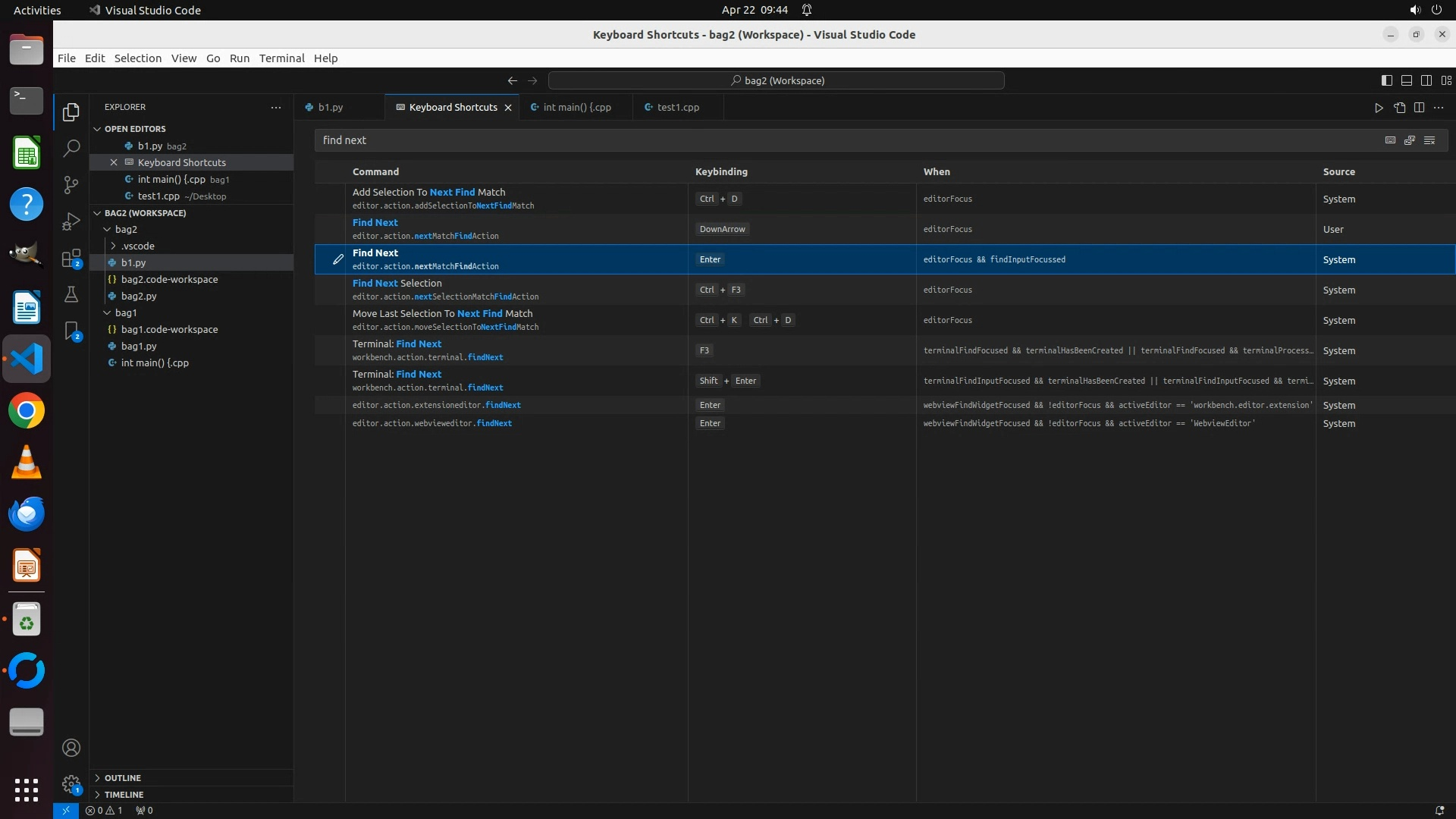Screen dimensions: 1456x819
Task: Click errors and warnings status bar item
Action: [x=104, y=811]
